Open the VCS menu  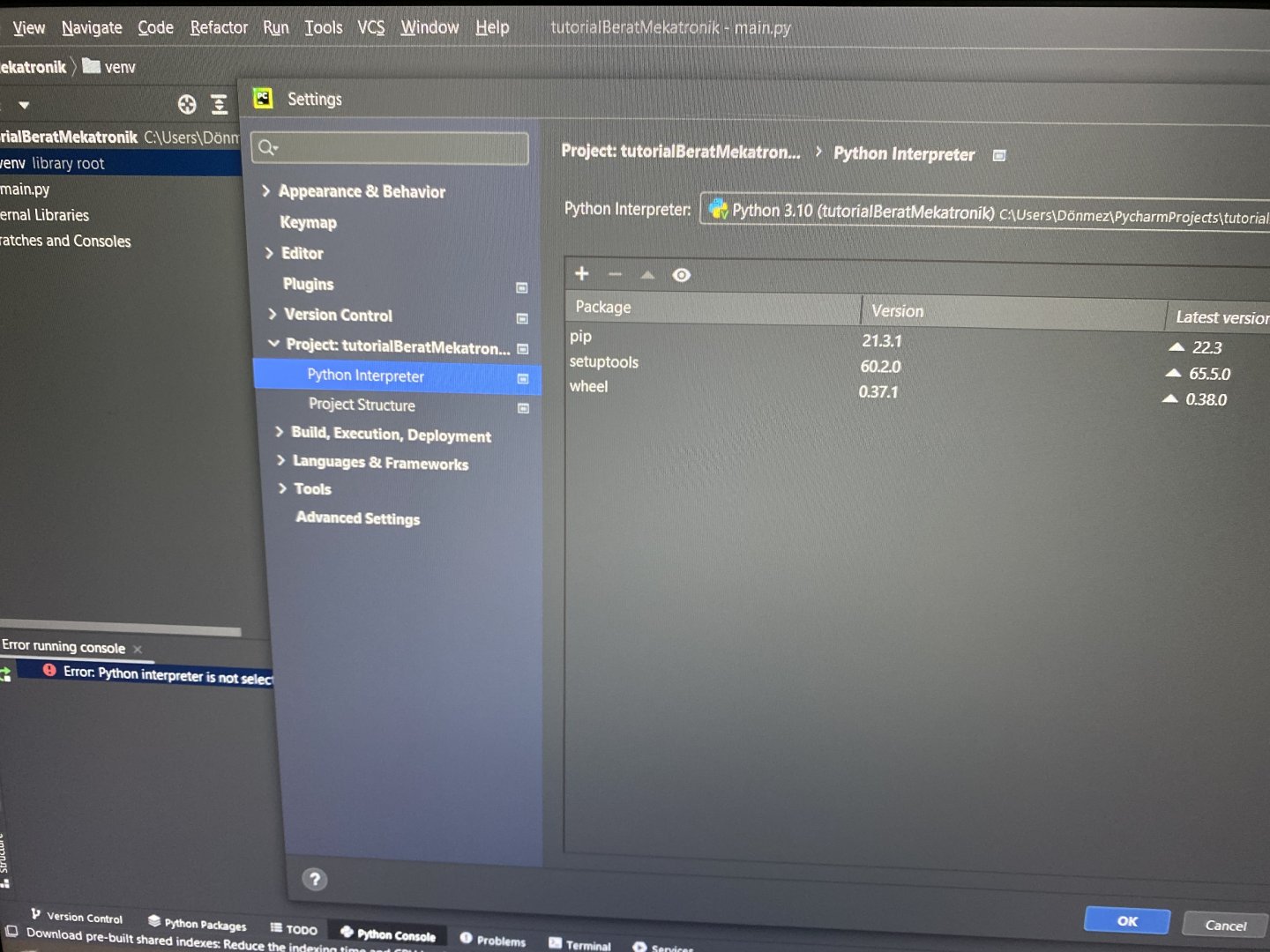pyautogui.click(x=371, y=27)
